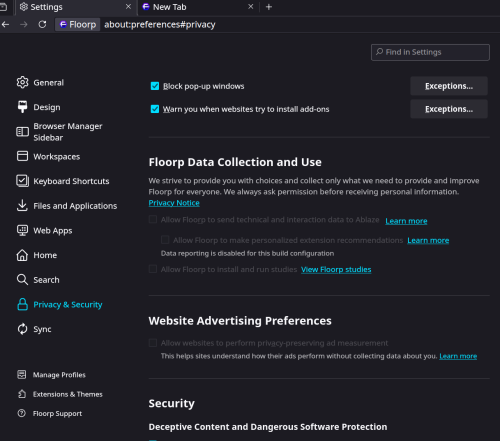500x441 pixels.
Task: Uncheck Block pop-up windows
Action: click(155, 86)
